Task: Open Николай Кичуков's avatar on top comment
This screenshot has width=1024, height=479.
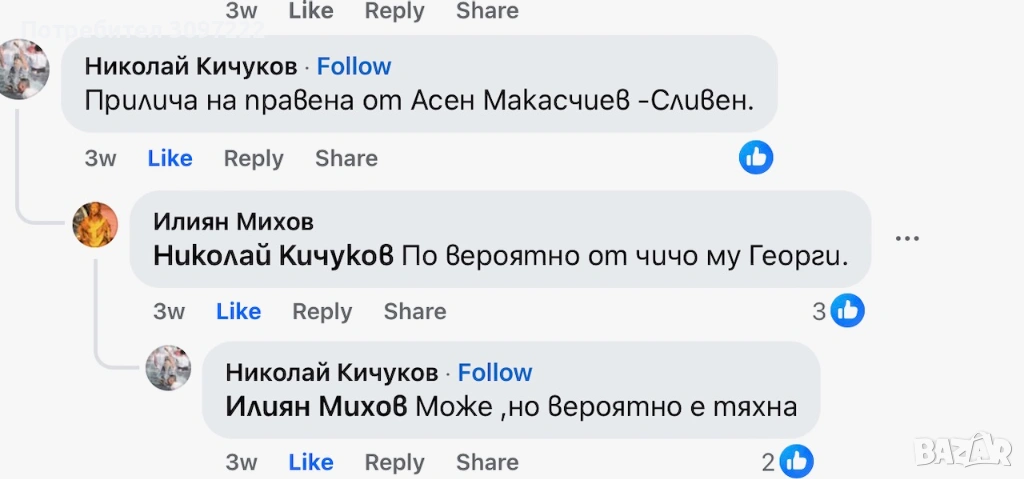Action: click(23, 68)
